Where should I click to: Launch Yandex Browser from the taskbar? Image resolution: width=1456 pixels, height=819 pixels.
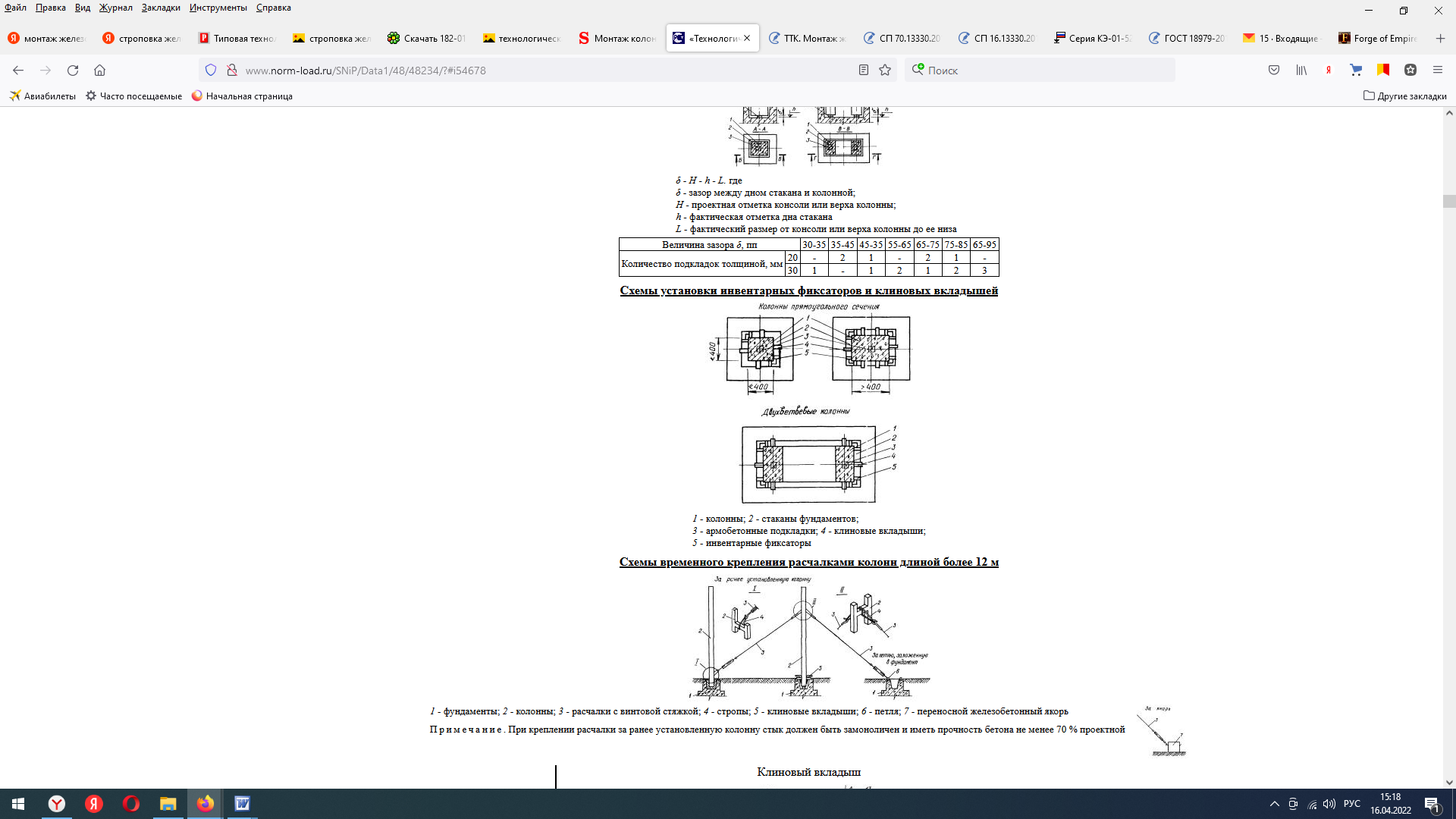57,804
